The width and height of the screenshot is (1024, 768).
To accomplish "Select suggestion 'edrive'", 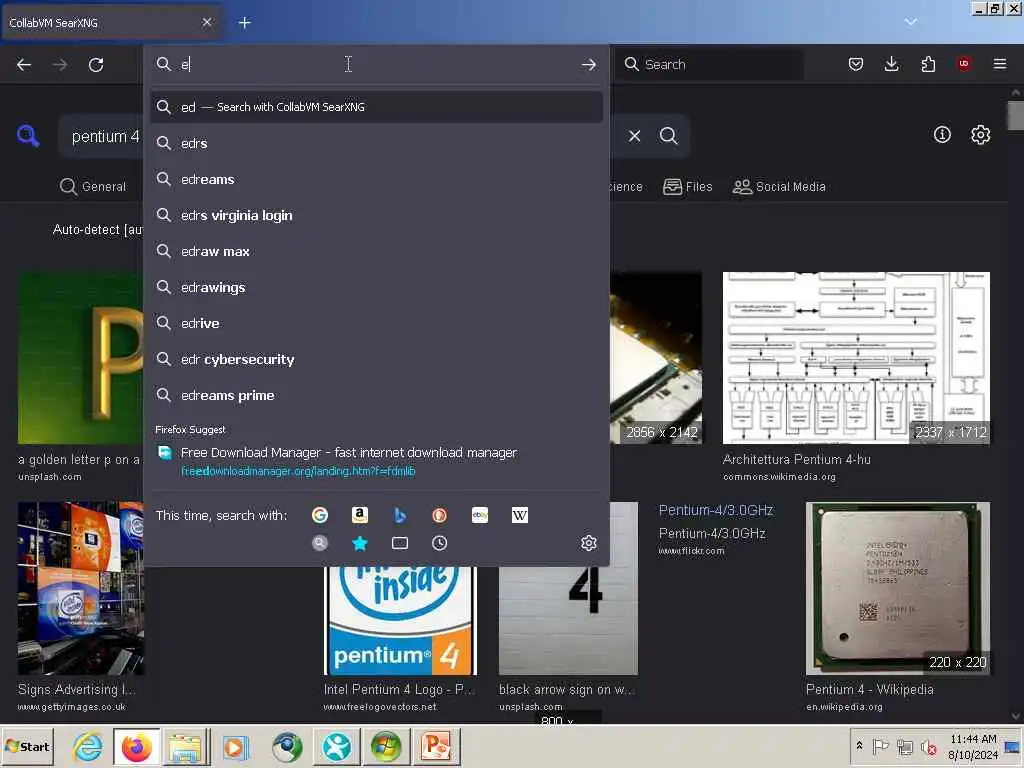I will click(x=376, y=323).
